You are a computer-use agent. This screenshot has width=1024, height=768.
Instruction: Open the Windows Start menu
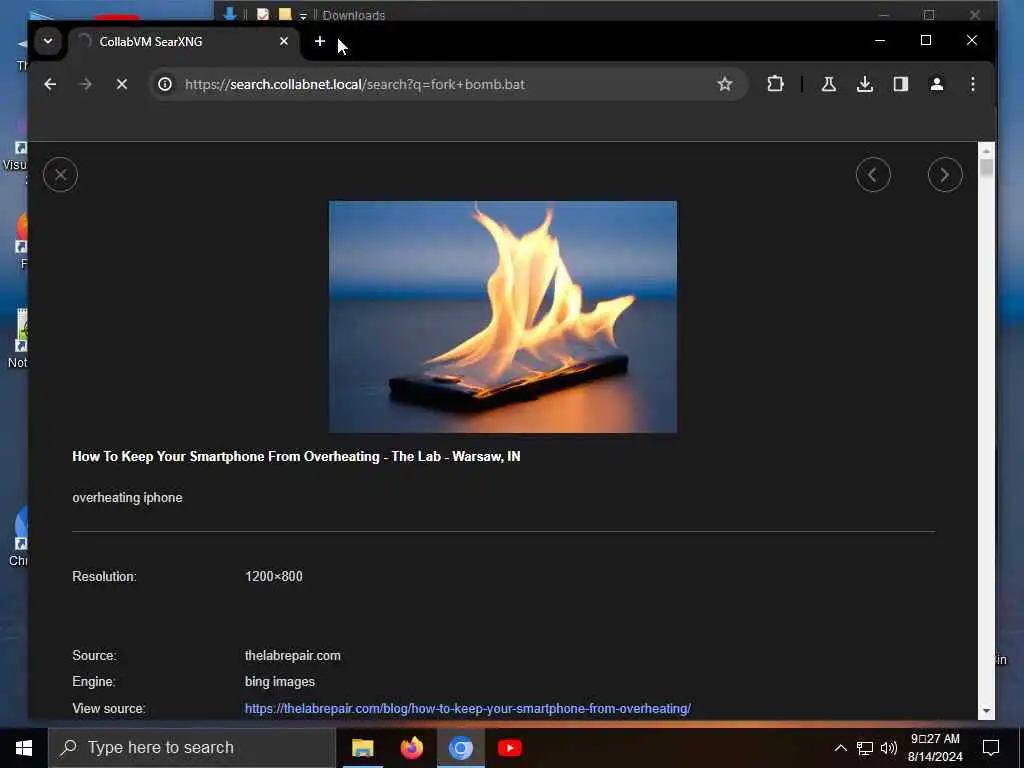(x=24, y=748)
